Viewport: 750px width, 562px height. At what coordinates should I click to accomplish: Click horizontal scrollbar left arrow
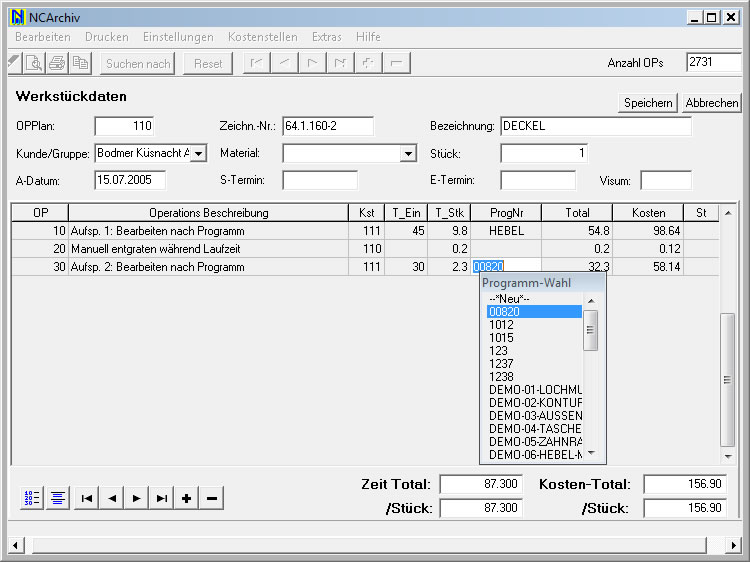[16, 545]
